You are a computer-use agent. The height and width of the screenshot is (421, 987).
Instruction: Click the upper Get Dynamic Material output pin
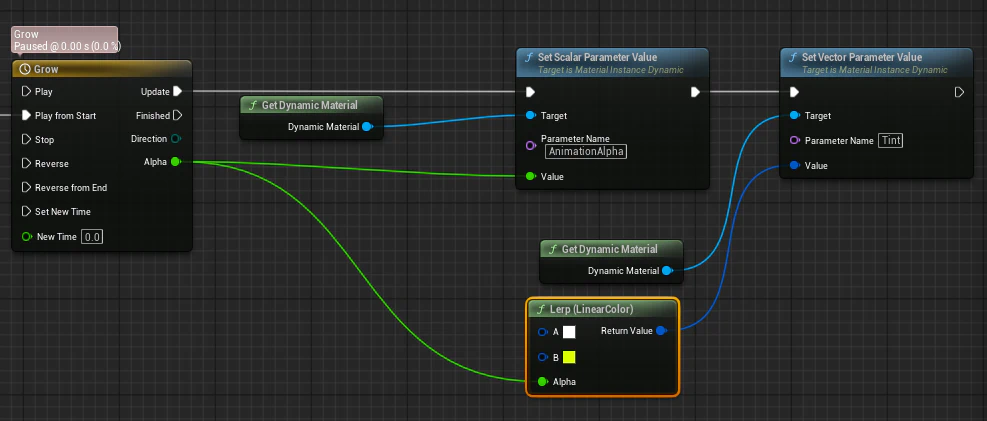(x=368, y=127)
